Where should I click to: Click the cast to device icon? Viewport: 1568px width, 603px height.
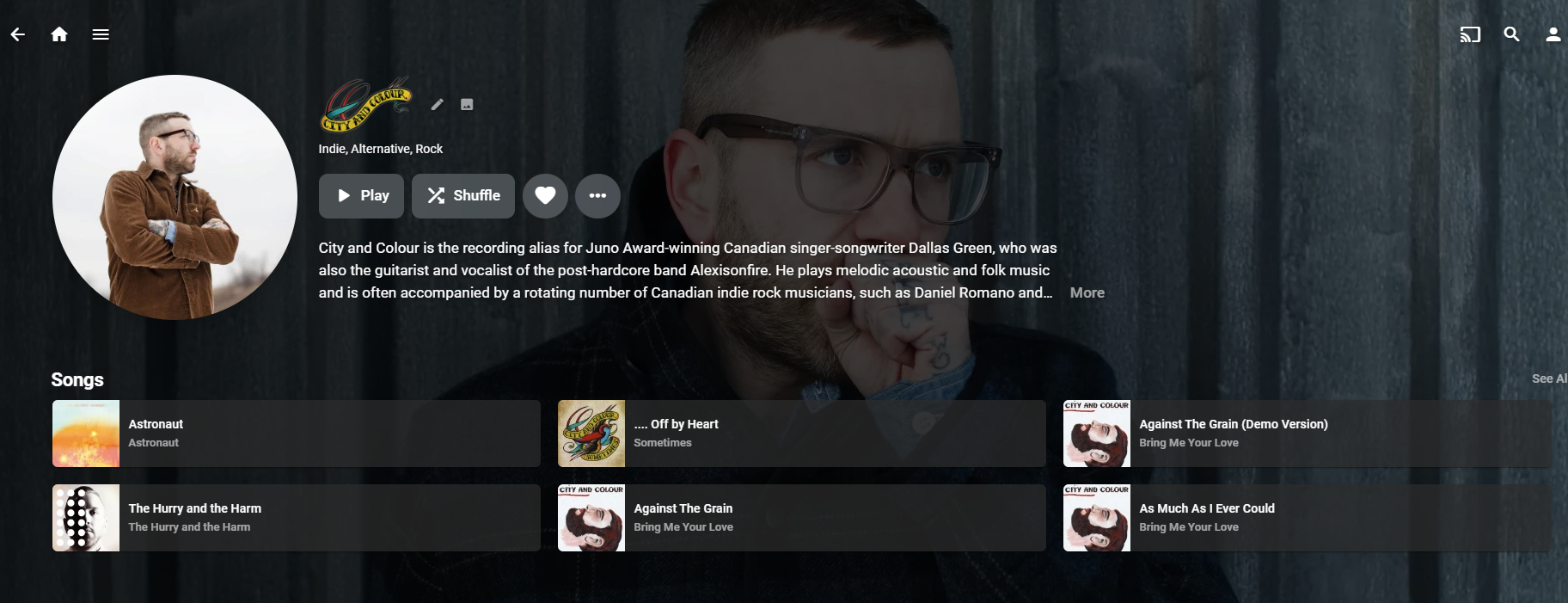tap(1470, 34)
